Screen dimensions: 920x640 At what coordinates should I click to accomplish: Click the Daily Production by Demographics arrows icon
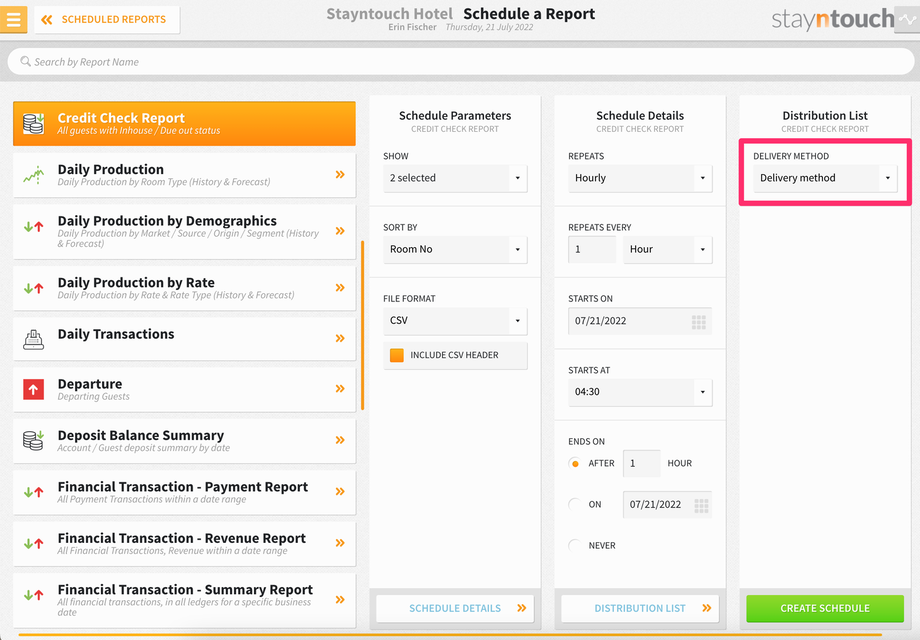[33, 226]
